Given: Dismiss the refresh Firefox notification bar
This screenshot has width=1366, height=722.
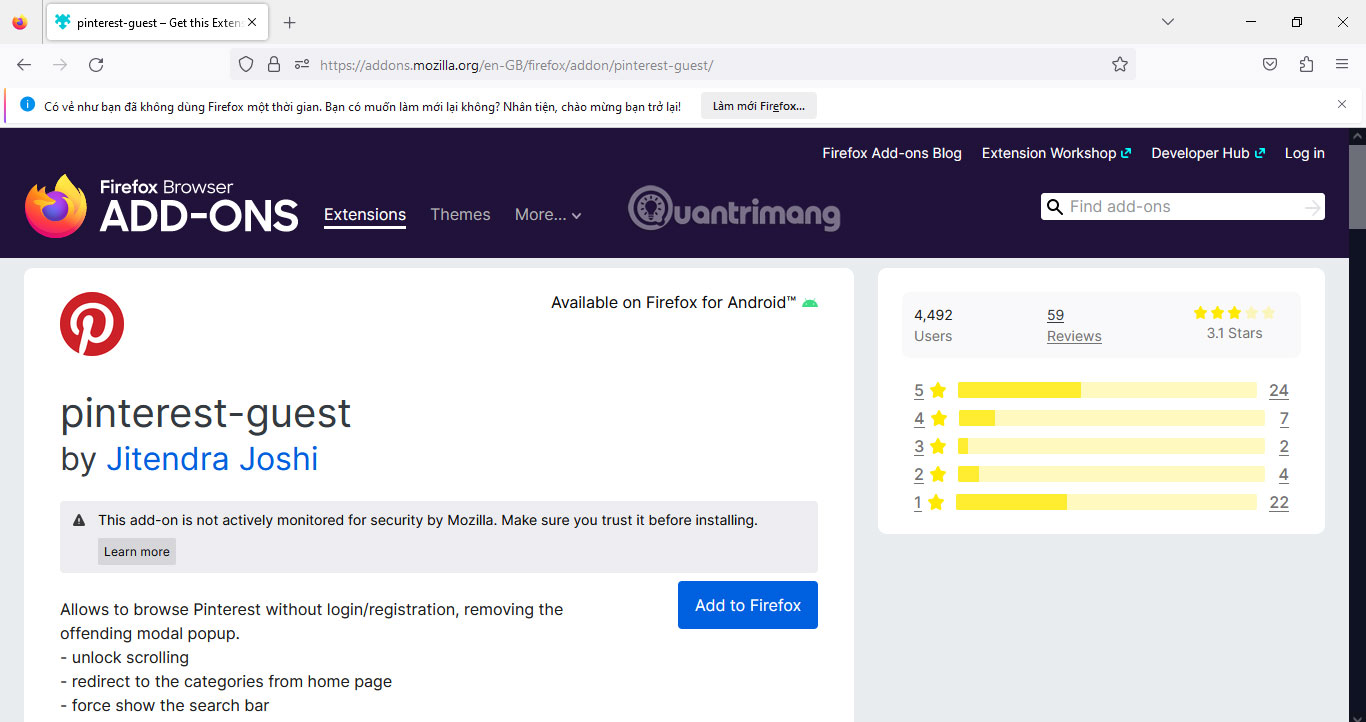Looking at the screenshot, I should pos(1342,104).
